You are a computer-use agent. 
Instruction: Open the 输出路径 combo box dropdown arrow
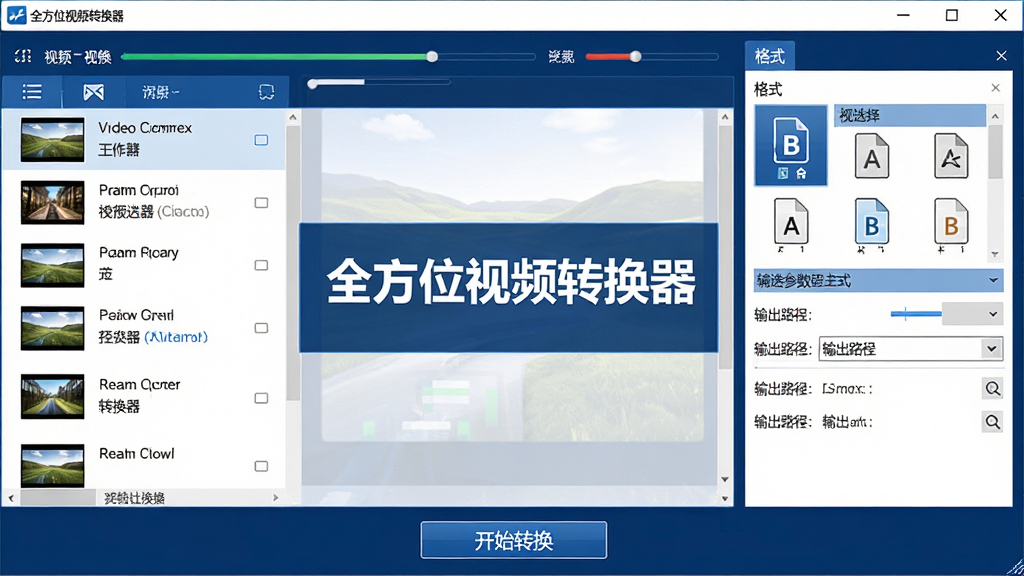[991, 349]
